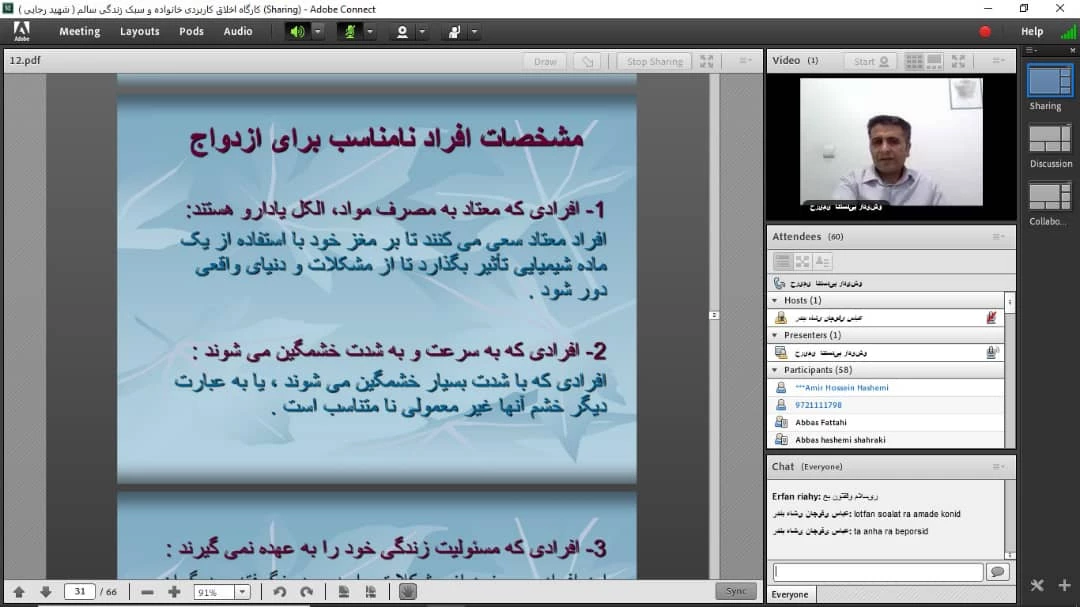Open the Pods menu
Viewport: 1080px width, 607px height.
pyautogui.click(x=191, y=31)
